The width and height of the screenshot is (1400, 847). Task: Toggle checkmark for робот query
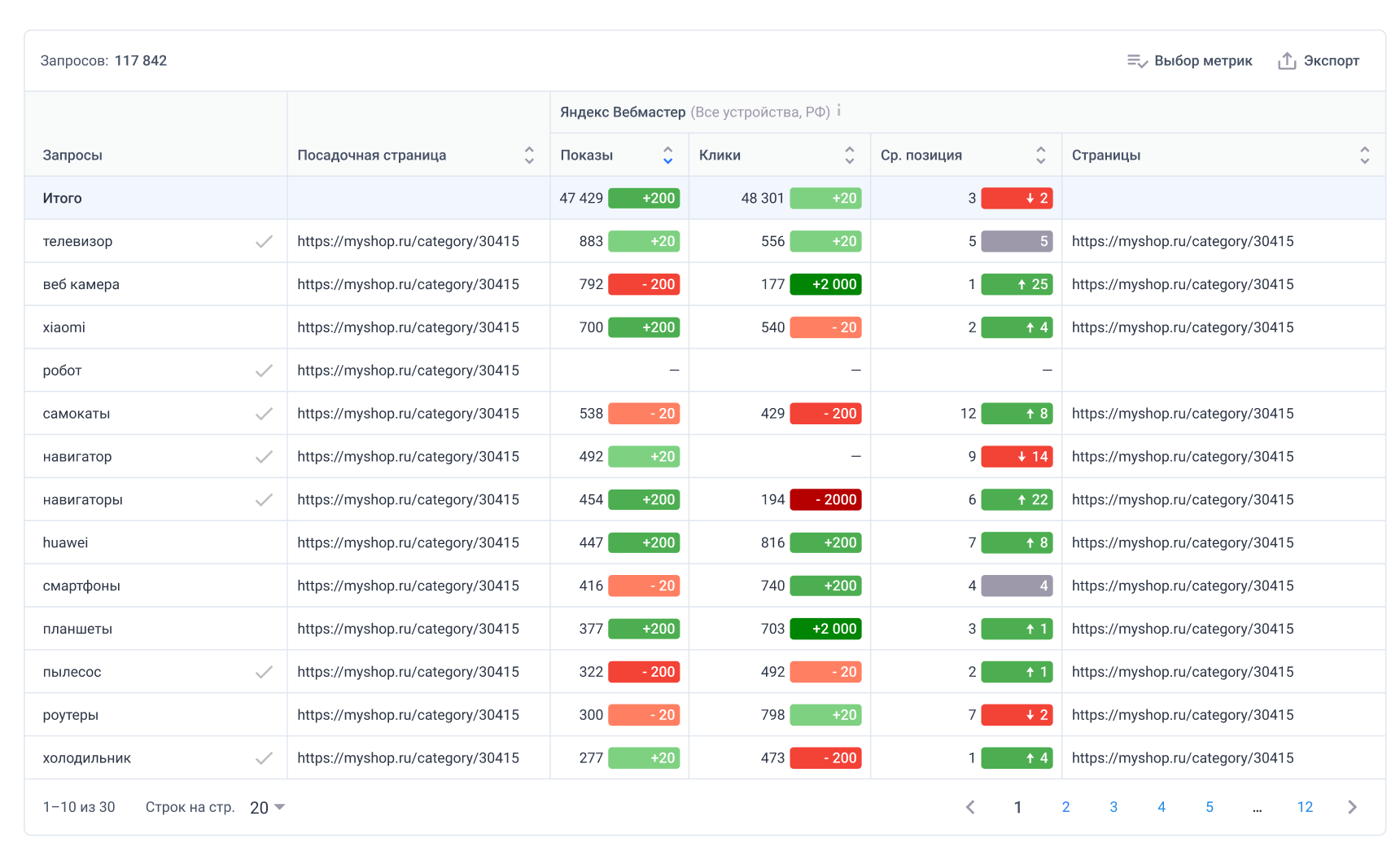tap(264, 371)
